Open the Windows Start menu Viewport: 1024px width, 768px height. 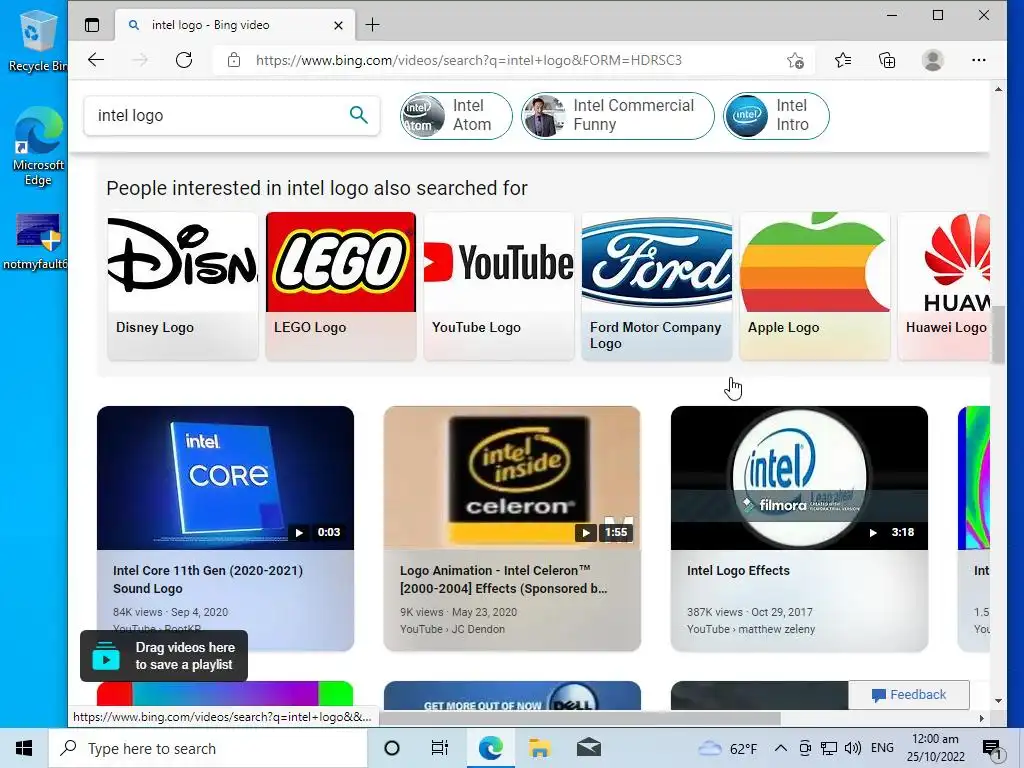coord(24,748)
